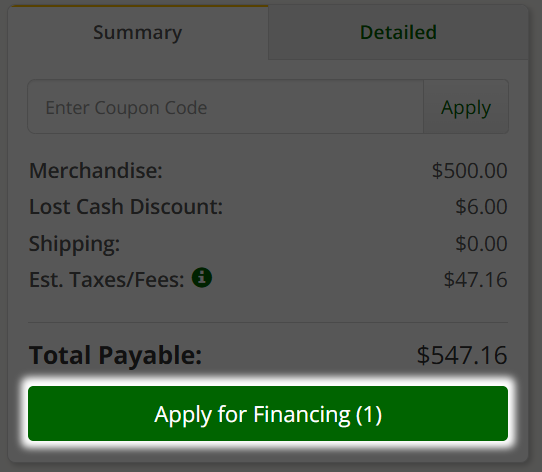This screenshot has height=472, width=542.
Task: Select the $0.00 shipping amount
Action: pos(481,243)
